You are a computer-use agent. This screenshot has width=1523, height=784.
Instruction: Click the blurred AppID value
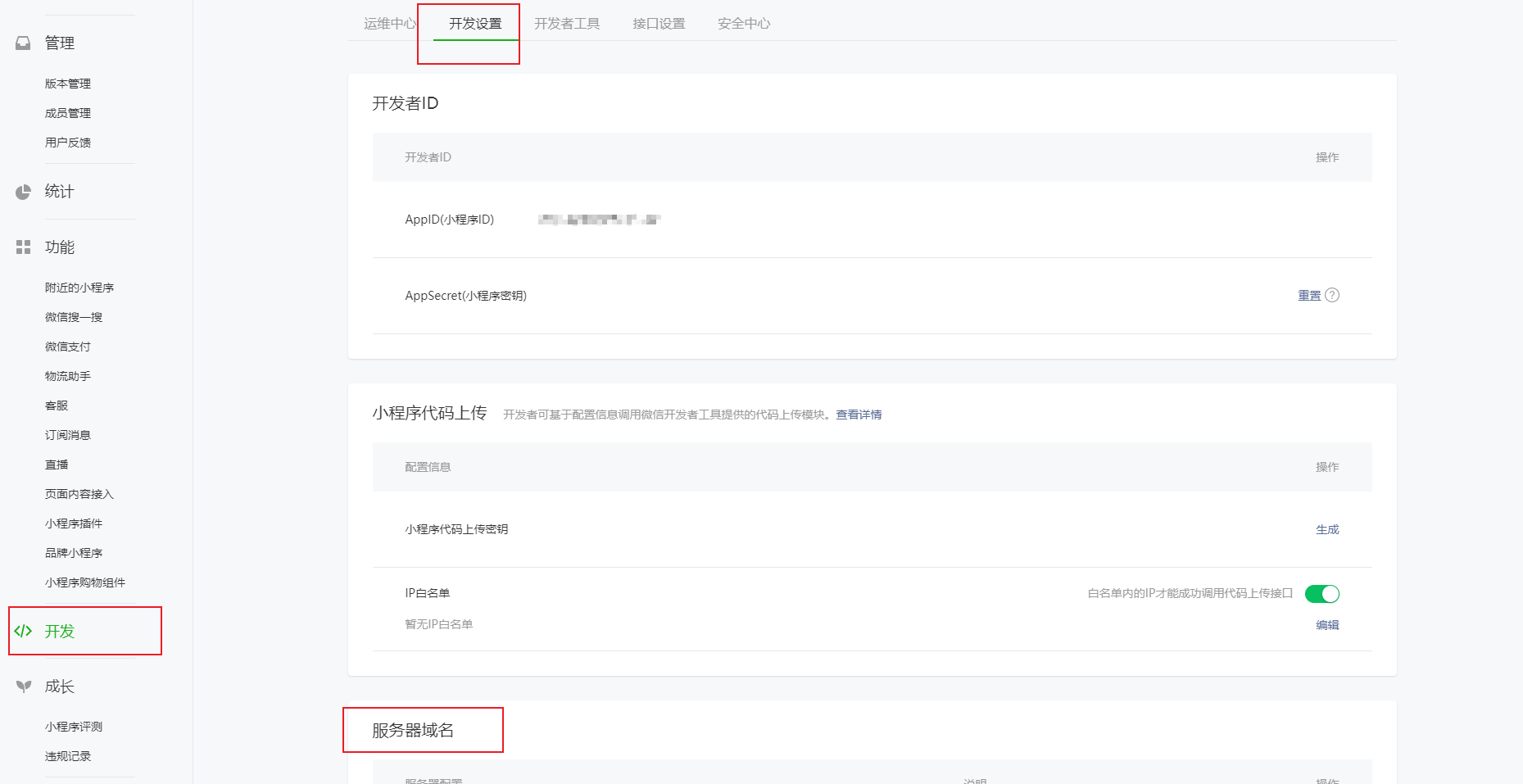click(599, 219)
